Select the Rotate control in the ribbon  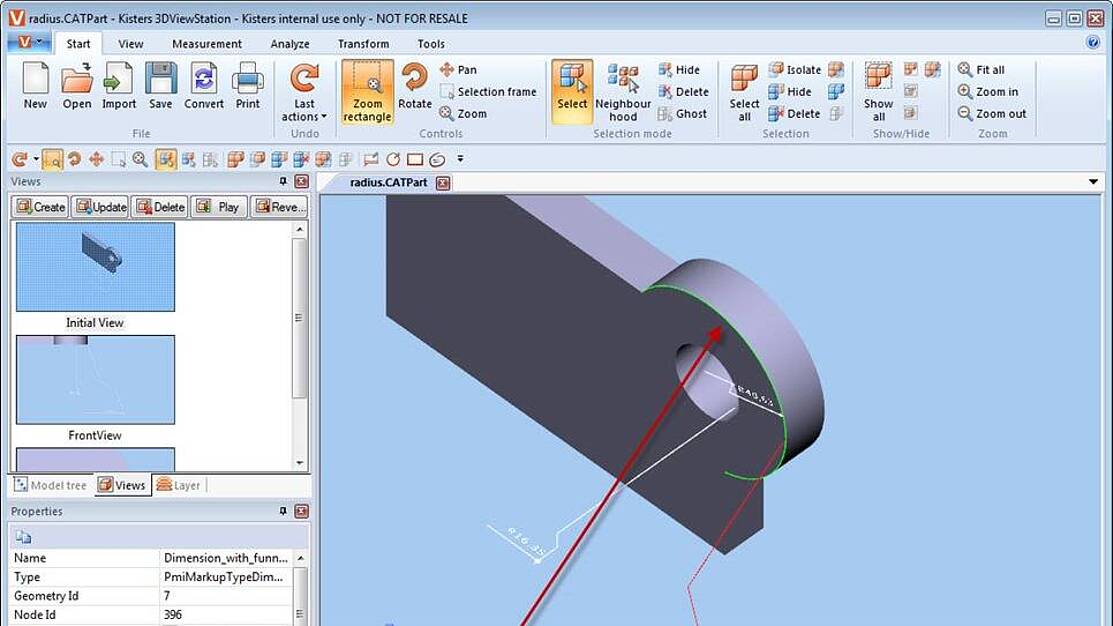click(415, 85)
